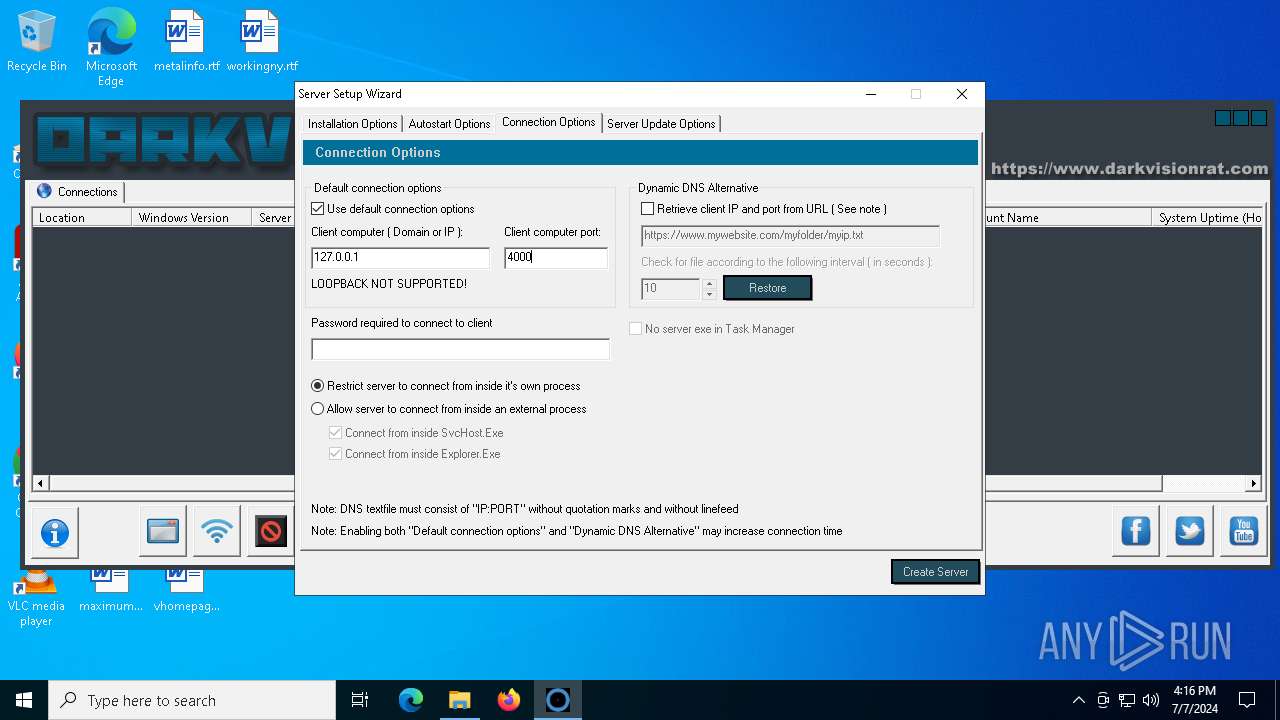1280x720 pixels.
Task: Select Allow server to connect from external process
Action: (318, 409)
